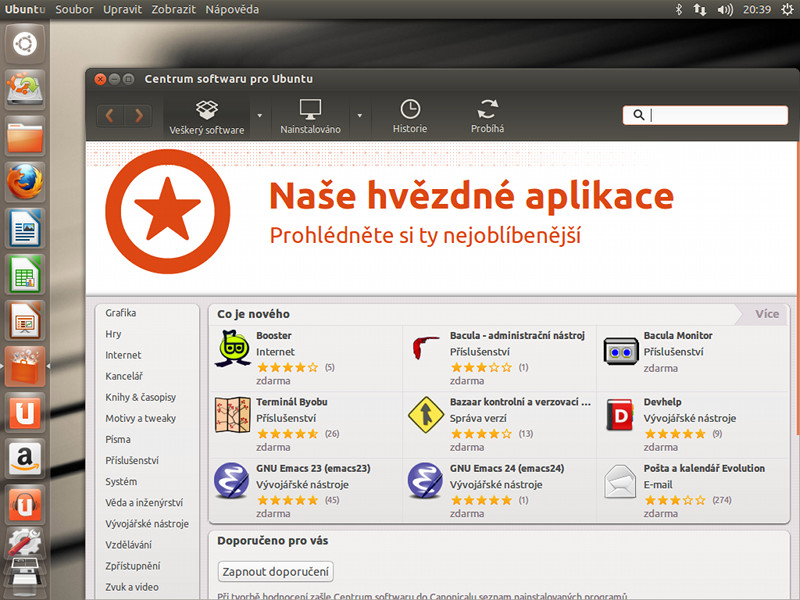Select the Věda a inženýrství category
800x600 pixels.
(x=144, y=503)
